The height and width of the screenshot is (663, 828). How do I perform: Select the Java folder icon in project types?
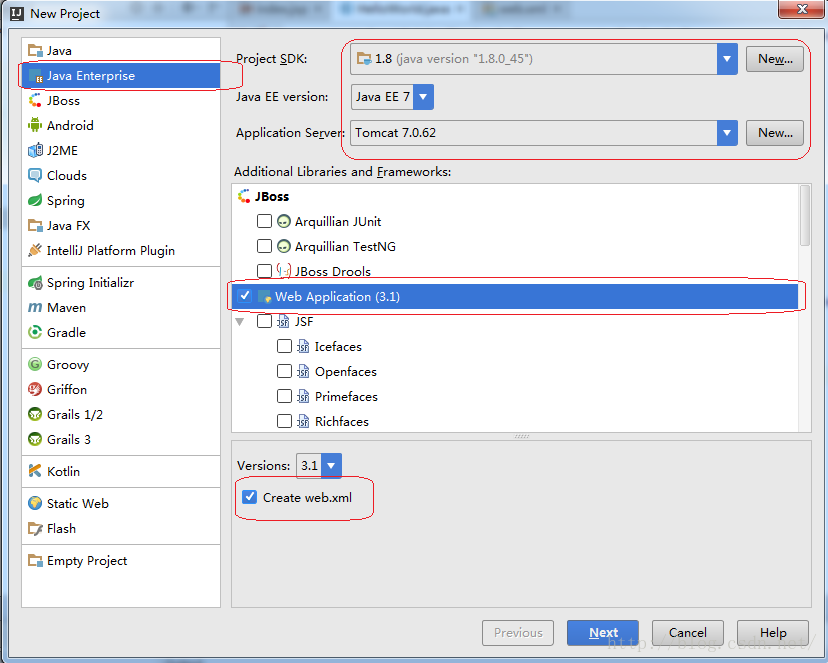35,51
